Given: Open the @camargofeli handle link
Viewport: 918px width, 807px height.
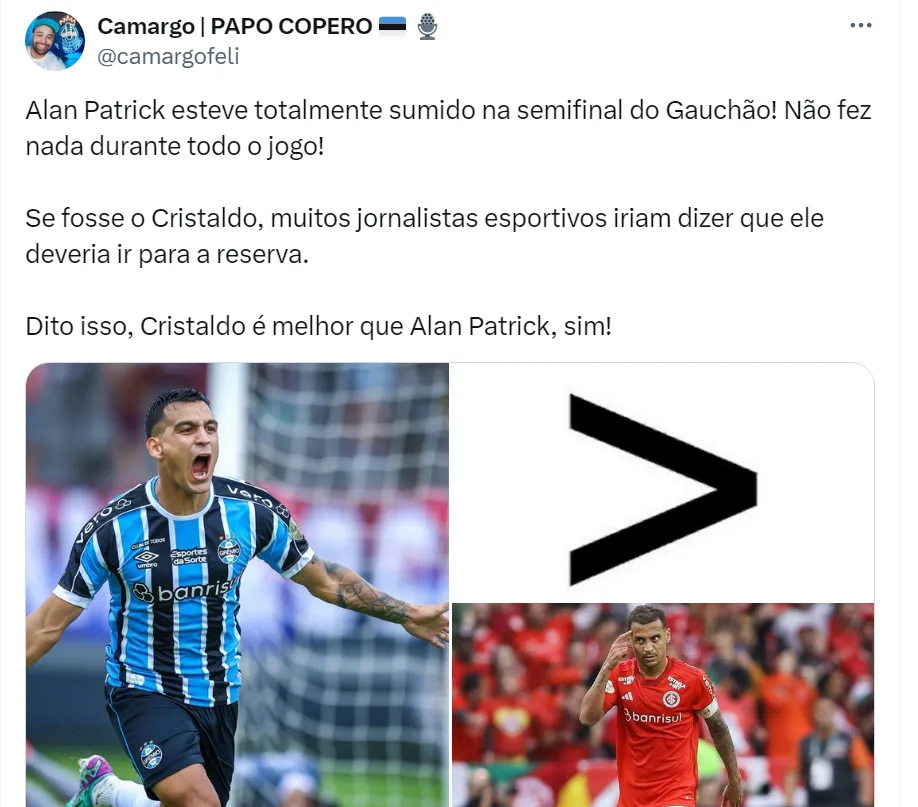Looking at the screenshot, I should (168, 57).
